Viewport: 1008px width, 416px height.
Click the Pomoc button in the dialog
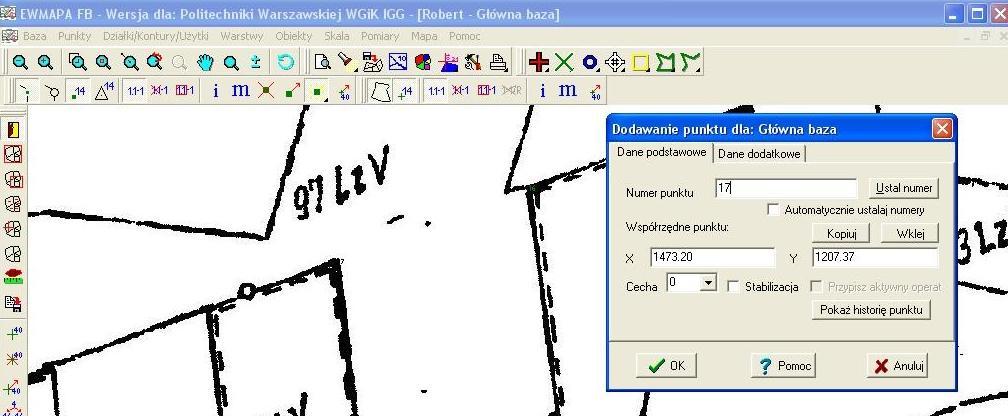click(x=783, y=366)
